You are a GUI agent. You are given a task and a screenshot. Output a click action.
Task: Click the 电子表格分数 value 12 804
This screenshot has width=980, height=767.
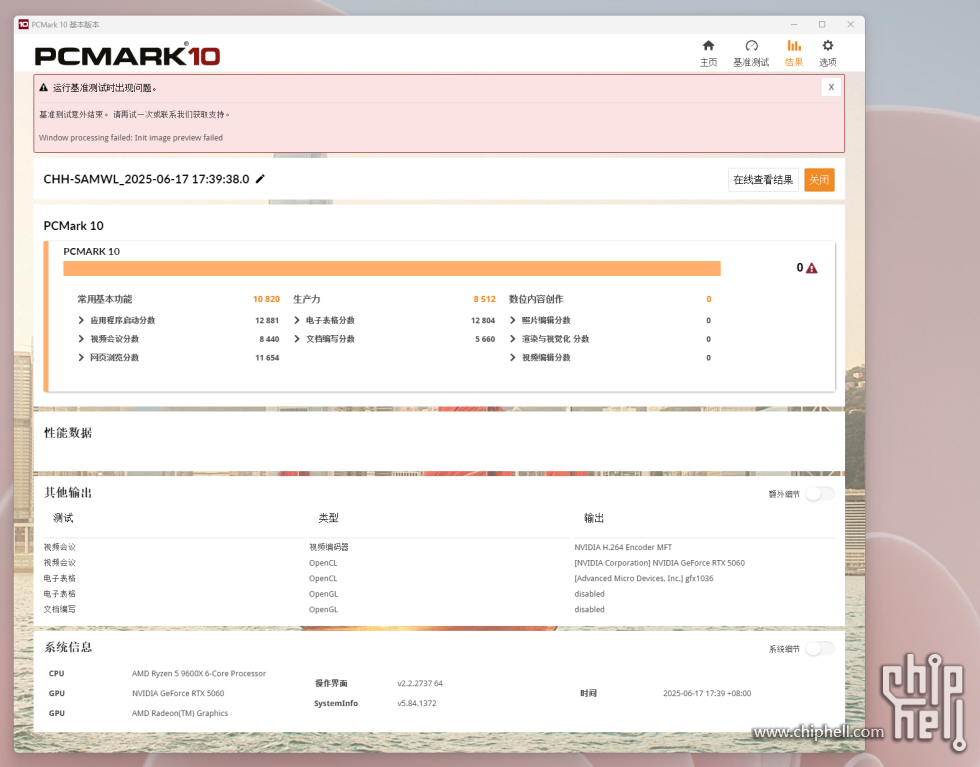[482, 320]
